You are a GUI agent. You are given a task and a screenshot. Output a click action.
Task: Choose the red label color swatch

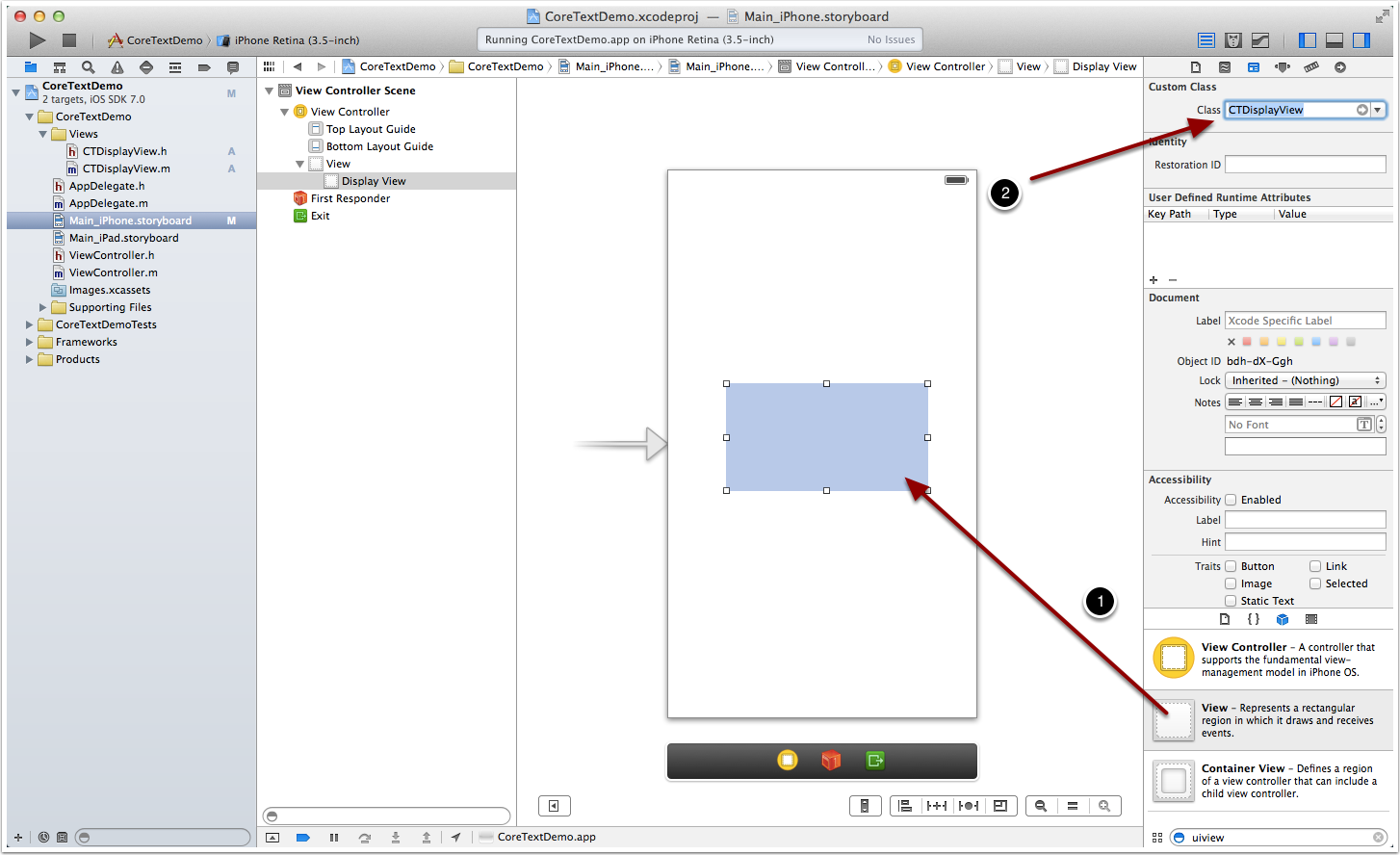(1248, 342)
